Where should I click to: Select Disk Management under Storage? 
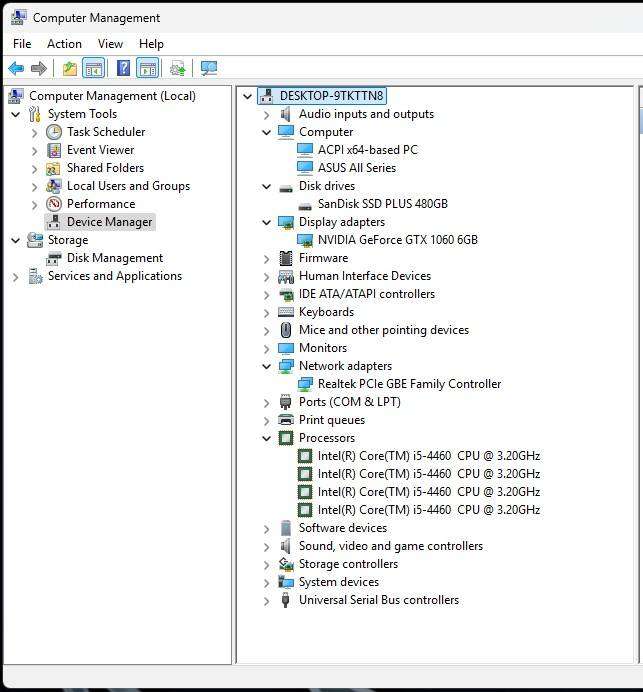click(x=114, y=258)
